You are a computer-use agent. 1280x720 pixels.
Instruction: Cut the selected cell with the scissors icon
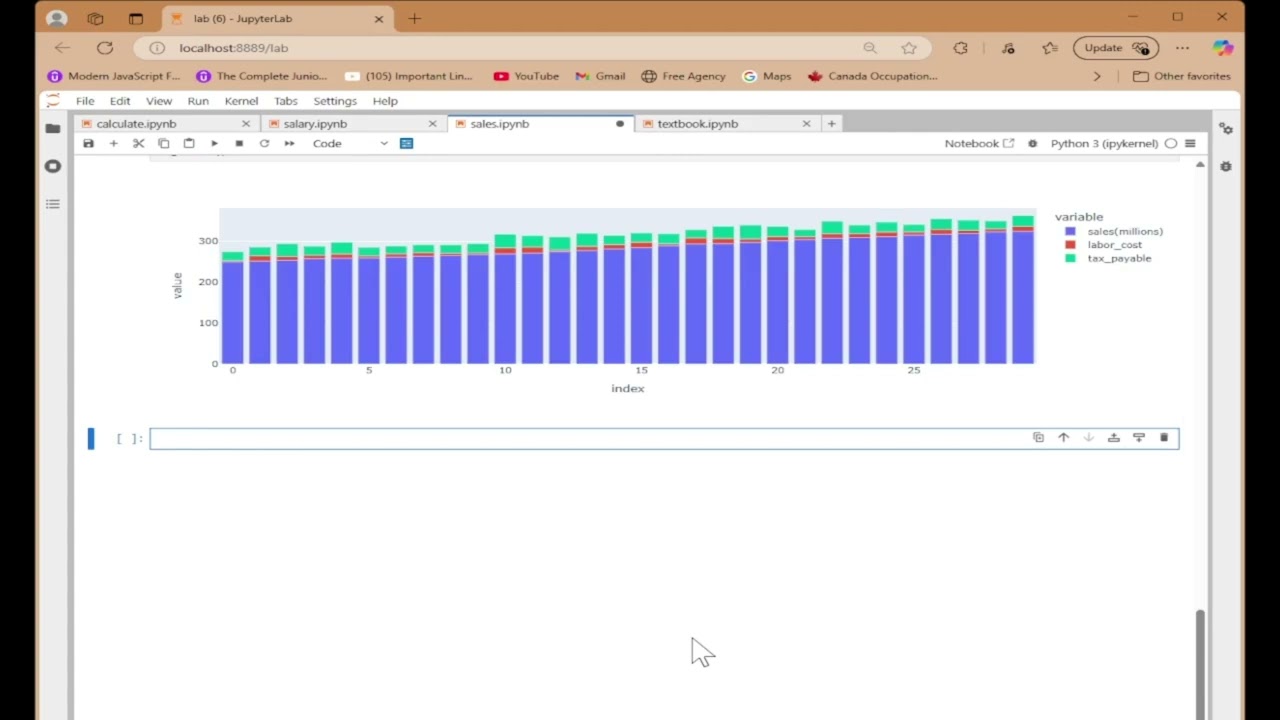138,143
